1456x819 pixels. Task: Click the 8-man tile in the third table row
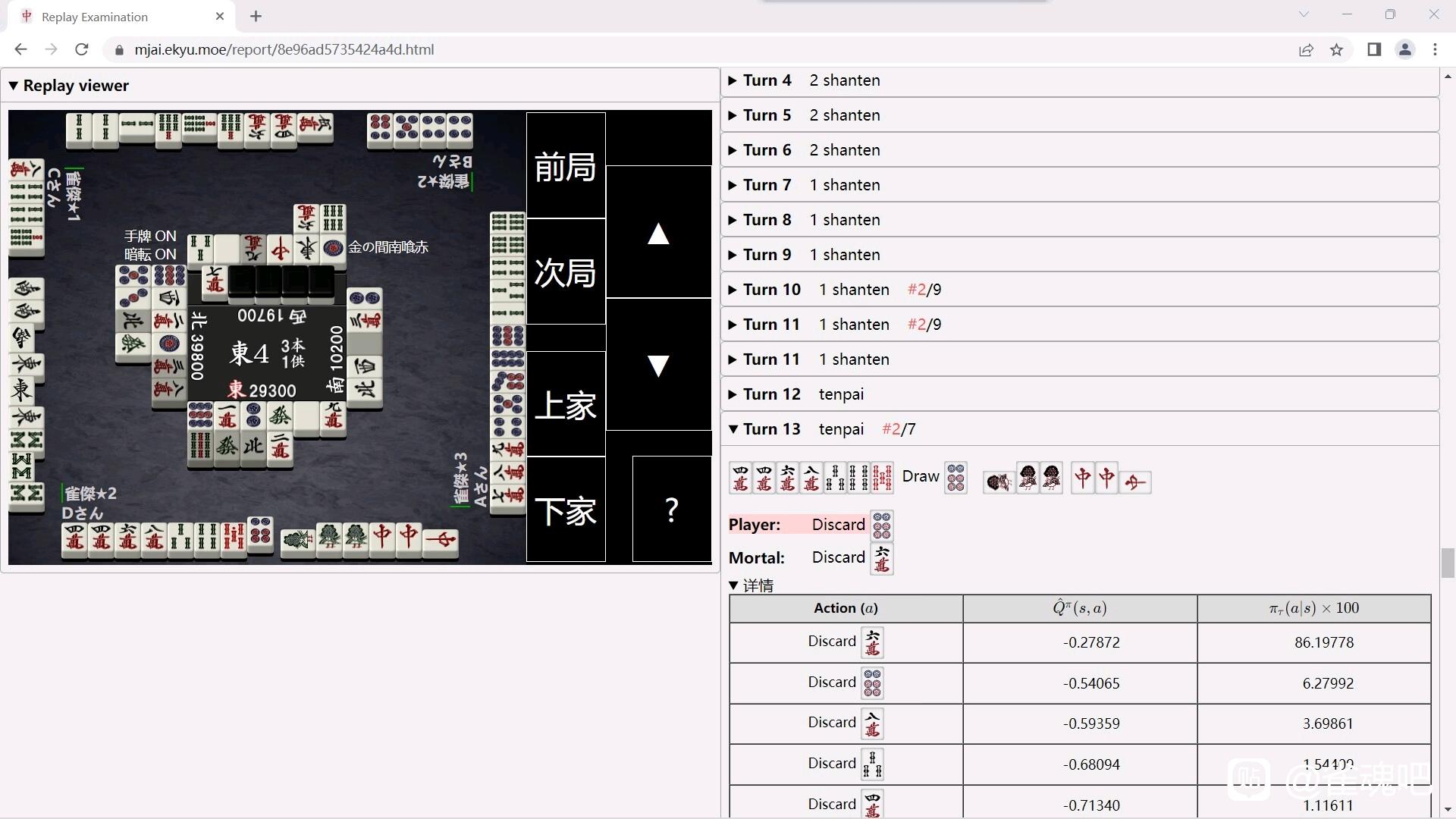[873, 723]
